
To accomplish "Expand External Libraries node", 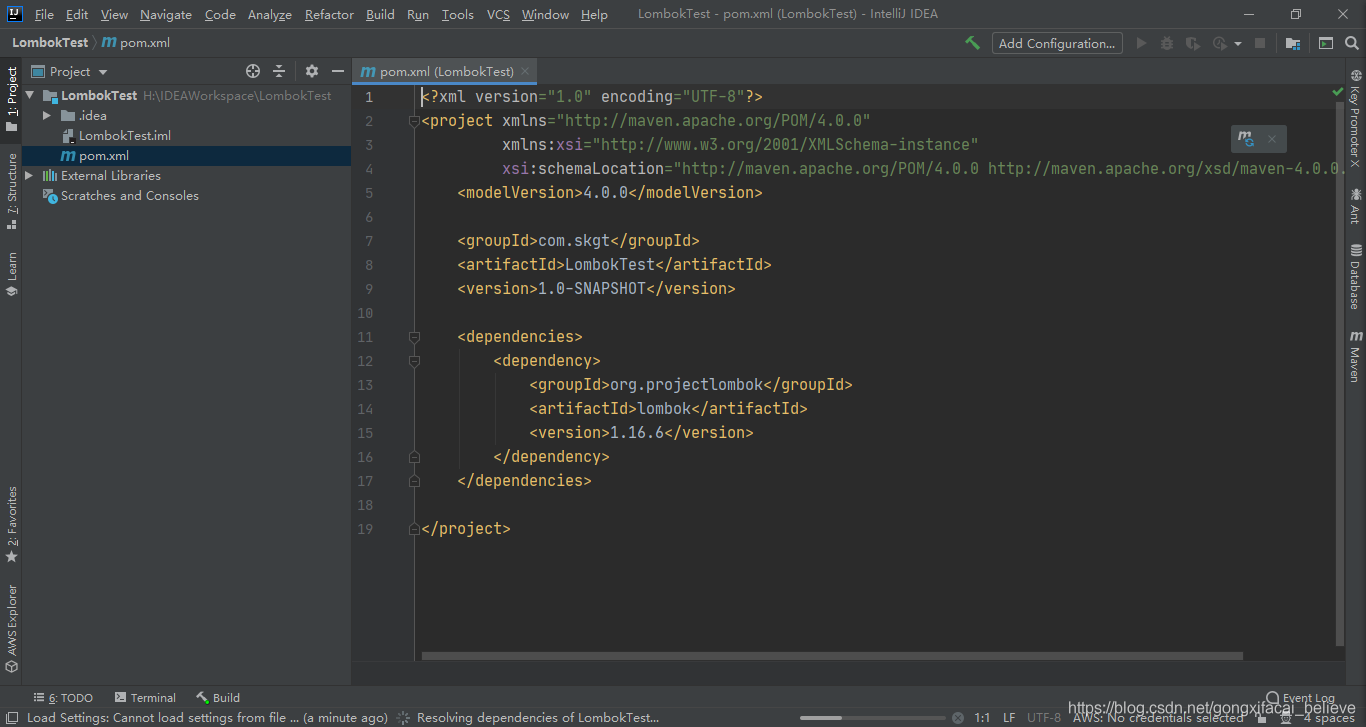I will pyautogui.click(x=29, y=176).
